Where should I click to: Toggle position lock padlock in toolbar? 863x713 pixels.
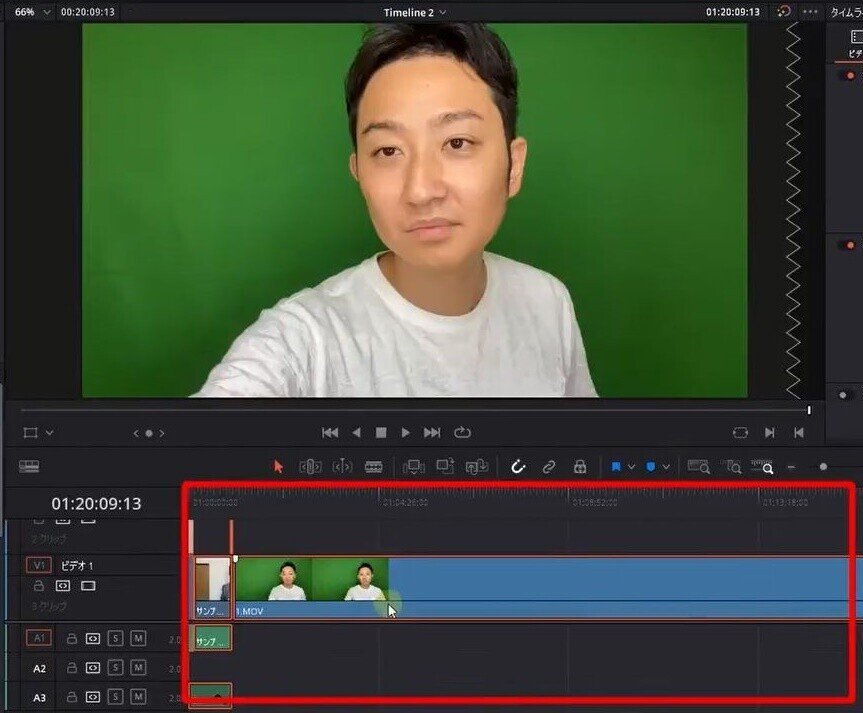click(x=580, y=466)
